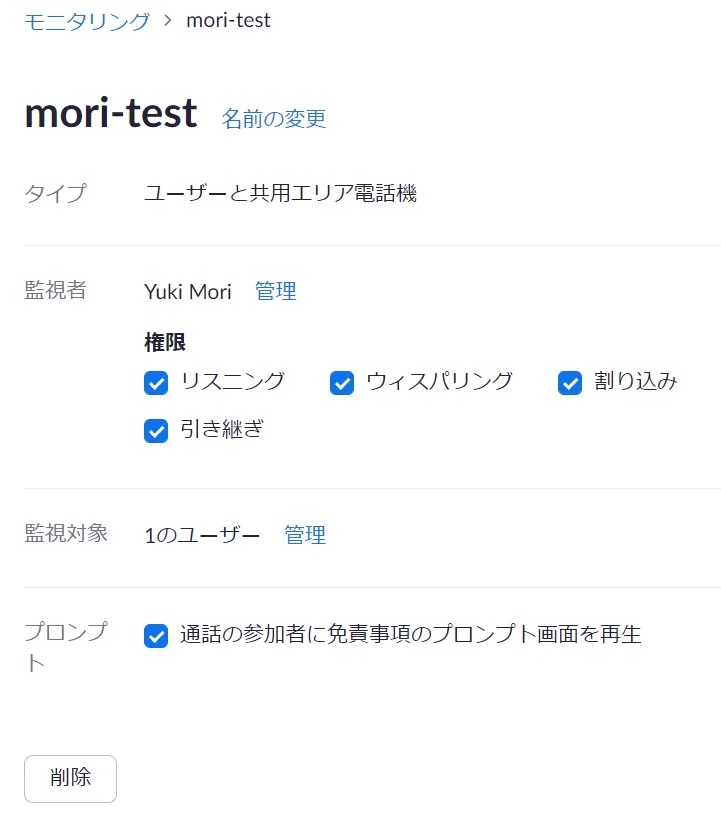Click the 監視者 field label
721x825 pixels.
point(55,291)
